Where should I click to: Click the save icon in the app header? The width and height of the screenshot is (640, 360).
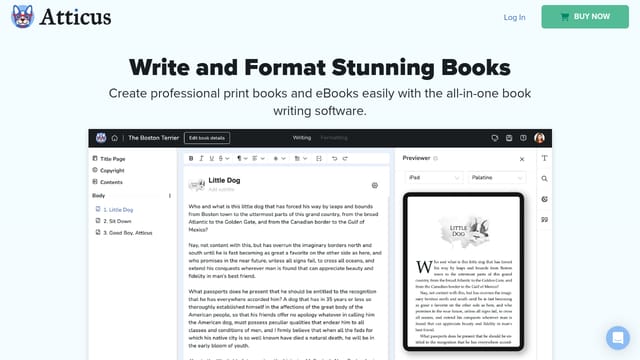pos(509,138)
